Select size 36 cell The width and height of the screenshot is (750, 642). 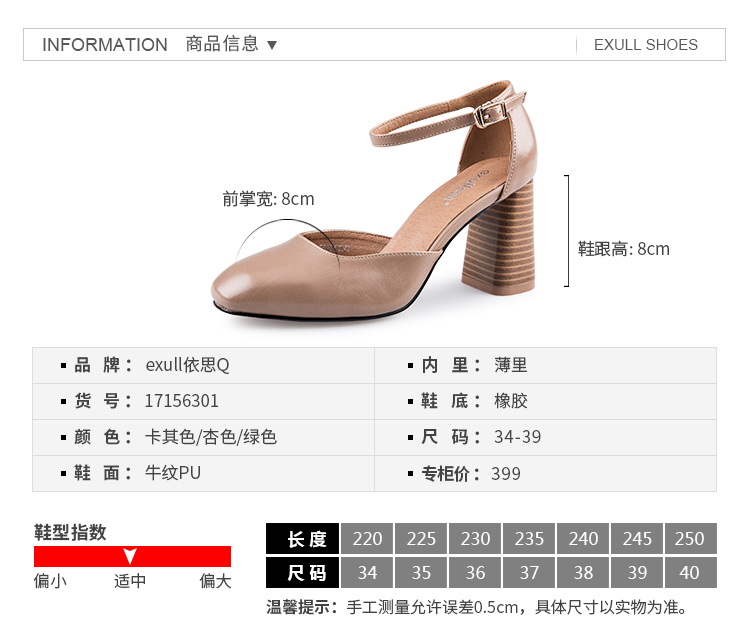click(476, 573)
